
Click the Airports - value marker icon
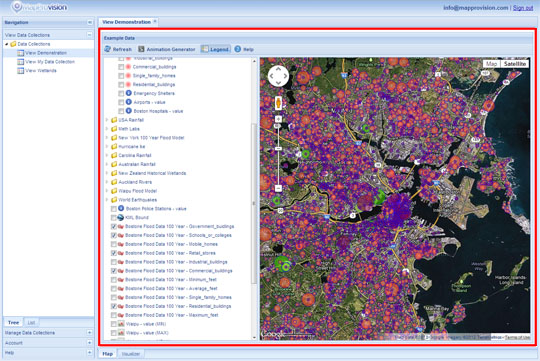pyautogui.click(x=128, y=102)
